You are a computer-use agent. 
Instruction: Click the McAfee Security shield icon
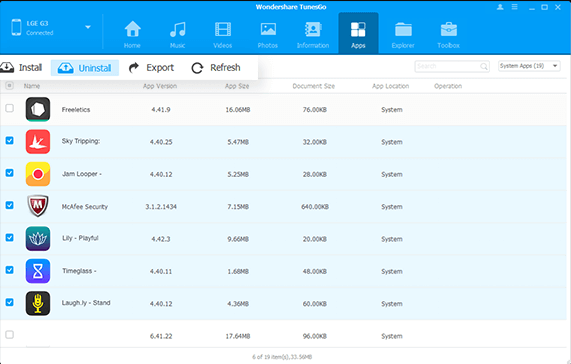point(38,206)
